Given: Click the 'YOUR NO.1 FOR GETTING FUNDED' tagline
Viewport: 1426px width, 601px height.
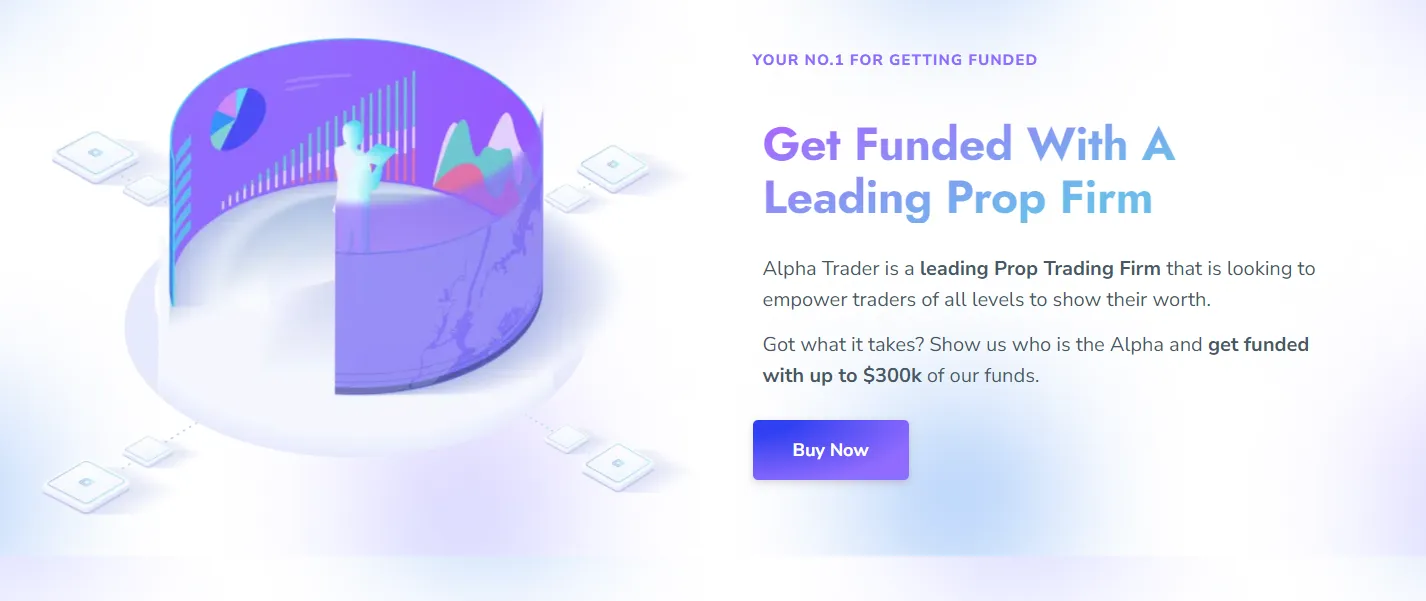Looking at the screenshot, I should (894, 60).
